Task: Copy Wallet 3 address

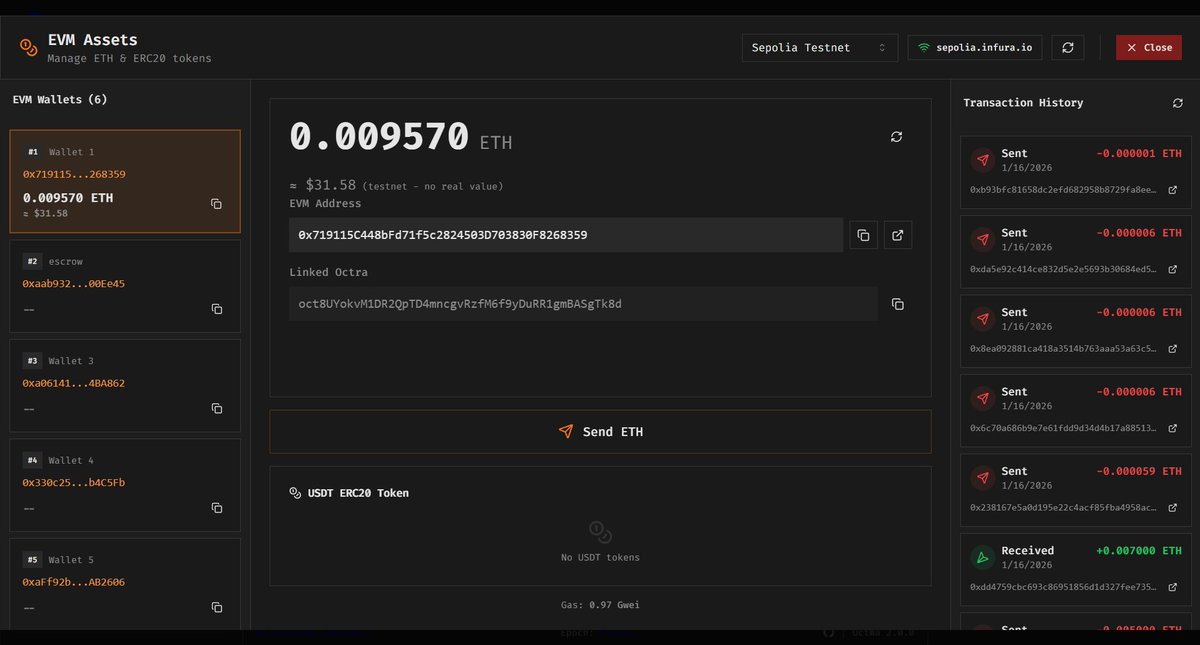Action: pyautogui.click(x=216, y=408)
